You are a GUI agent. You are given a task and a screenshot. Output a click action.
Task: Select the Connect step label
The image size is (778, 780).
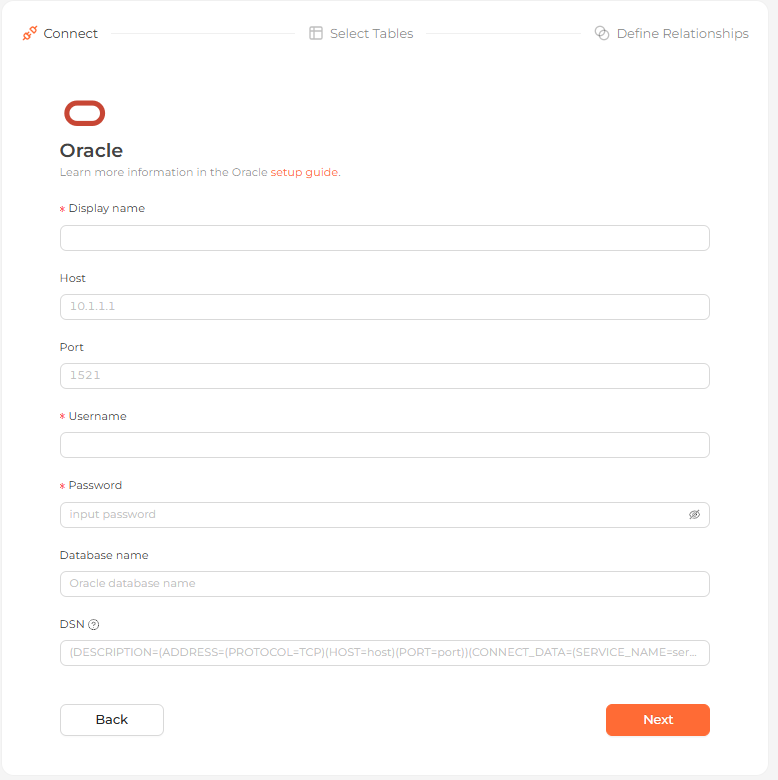click(71, 33)
